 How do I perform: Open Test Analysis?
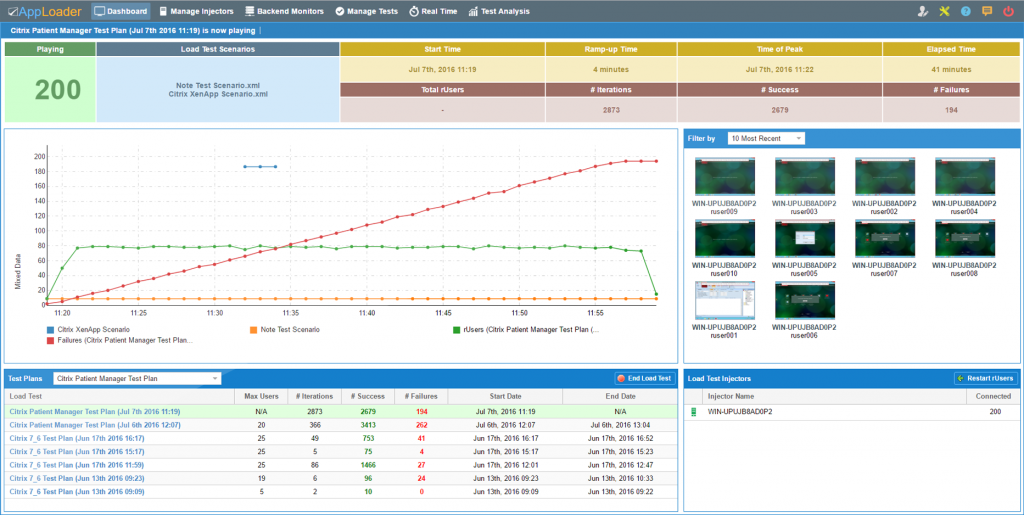coord(499,11)
